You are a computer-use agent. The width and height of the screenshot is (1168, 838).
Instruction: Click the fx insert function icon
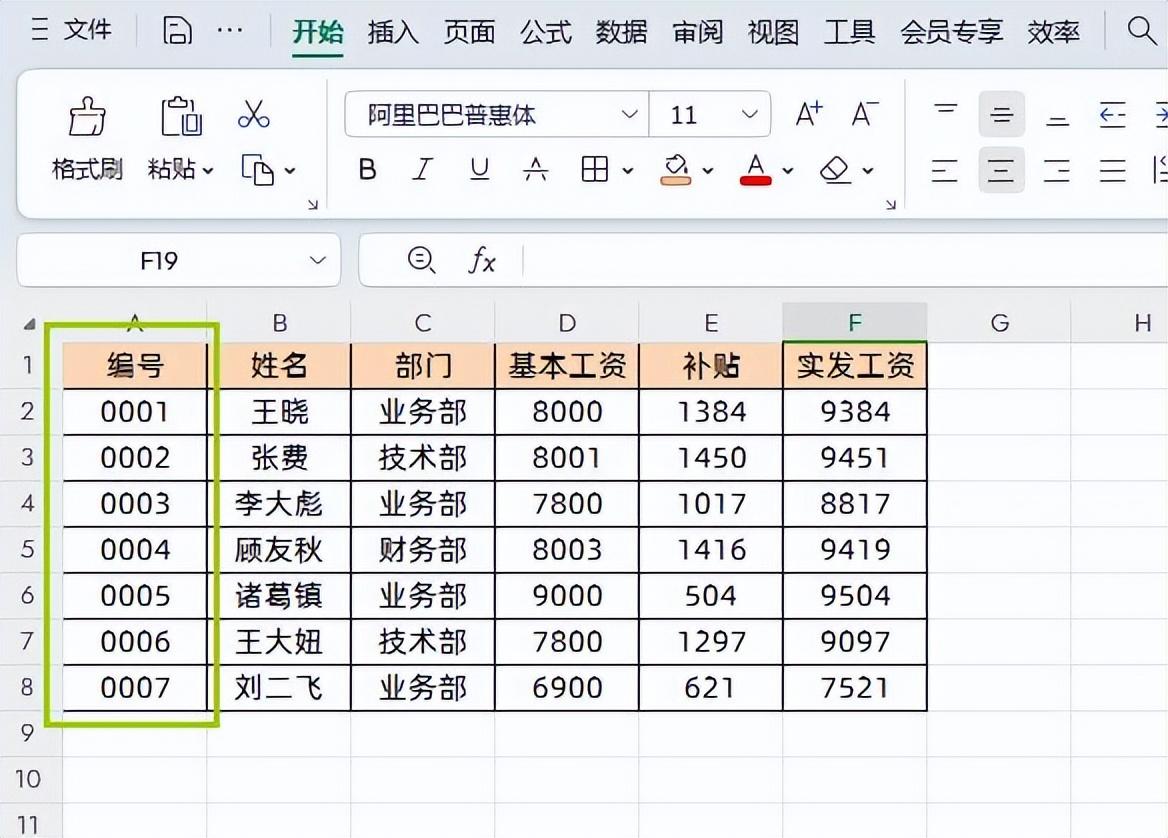point(482,260)
